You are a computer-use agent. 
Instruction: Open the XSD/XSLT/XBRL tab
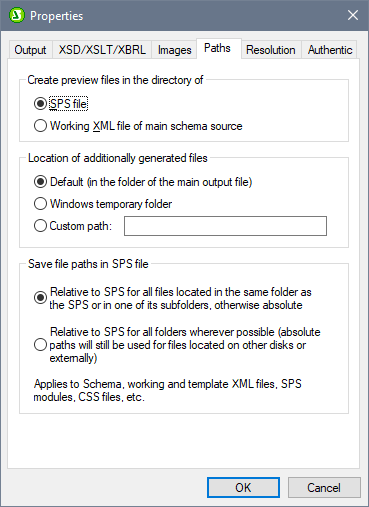tap(102, 50)
